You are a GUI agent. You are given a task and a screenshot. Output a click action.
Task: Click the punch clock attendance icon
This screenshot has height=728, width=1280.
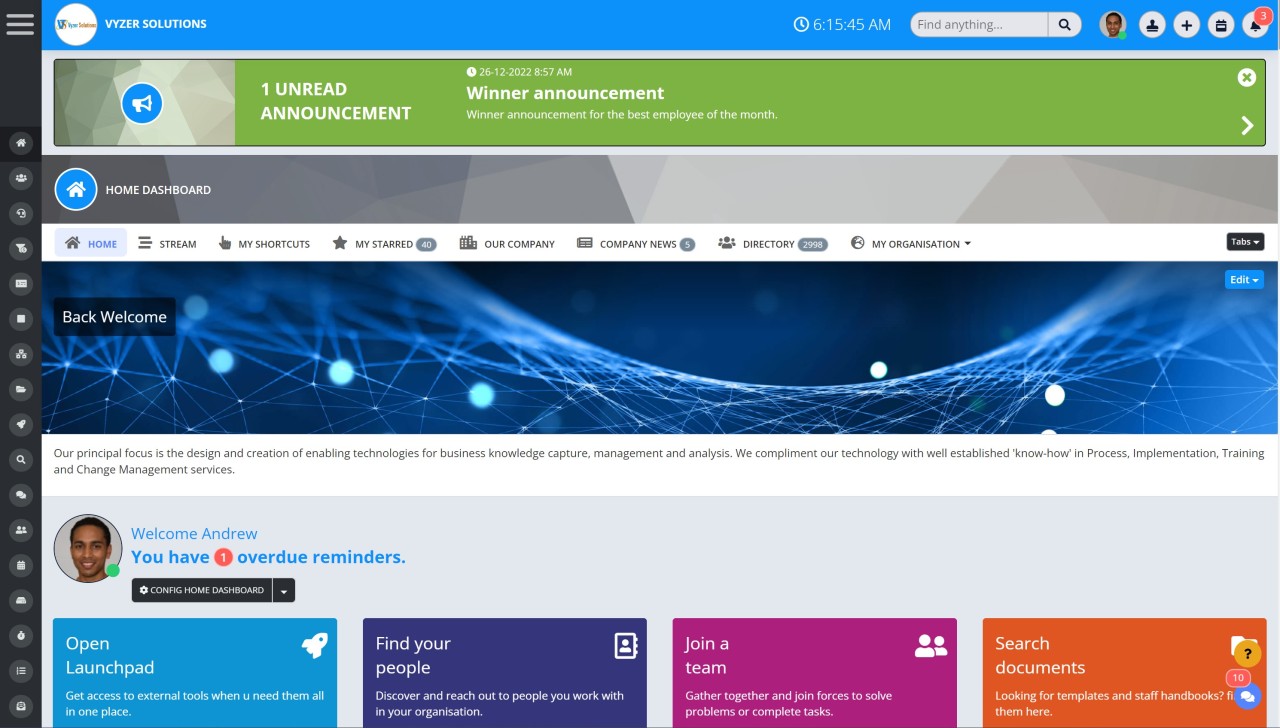tap(1152, 24)
